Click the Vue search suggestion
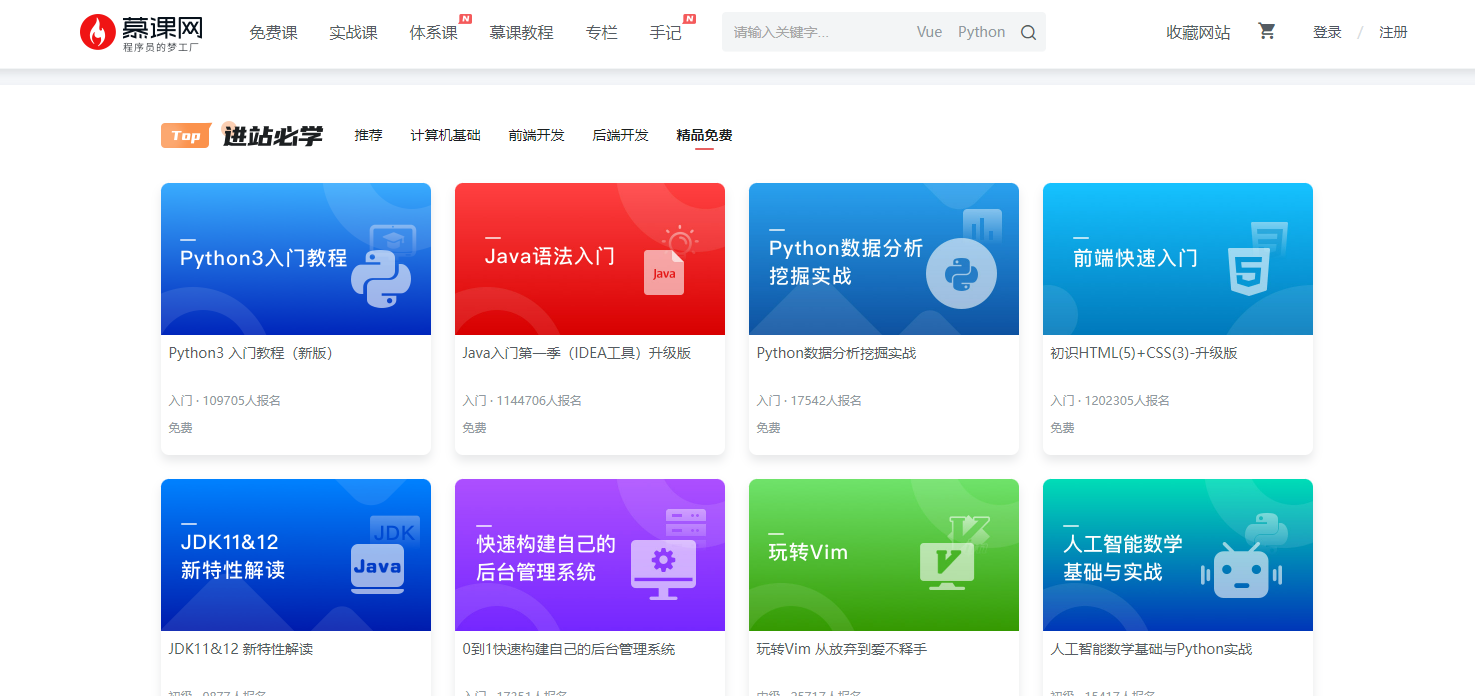1475x696 pixels. click(x=929, y=32)
